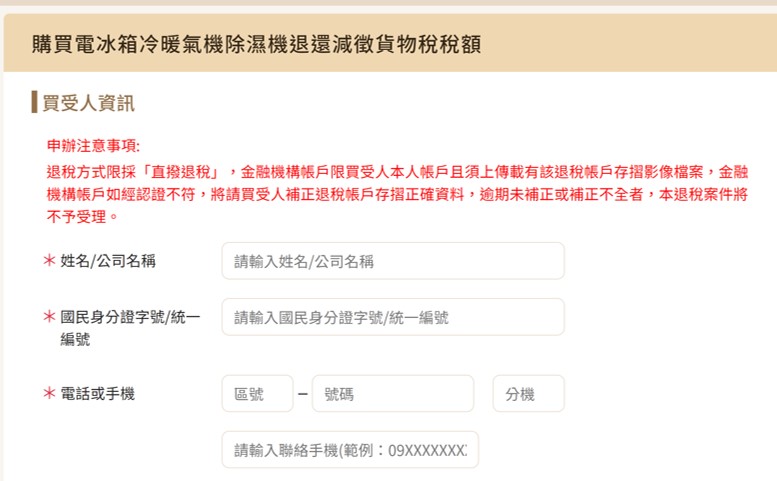
Task: Click the 區號 area code field
Action: (257, 394)
